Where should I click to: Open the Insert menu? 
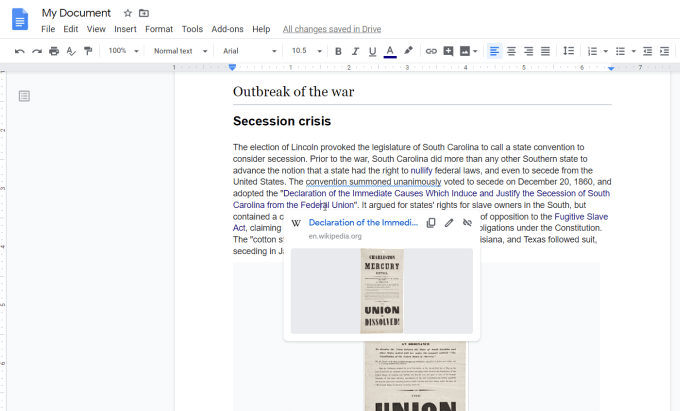point(125,29)
